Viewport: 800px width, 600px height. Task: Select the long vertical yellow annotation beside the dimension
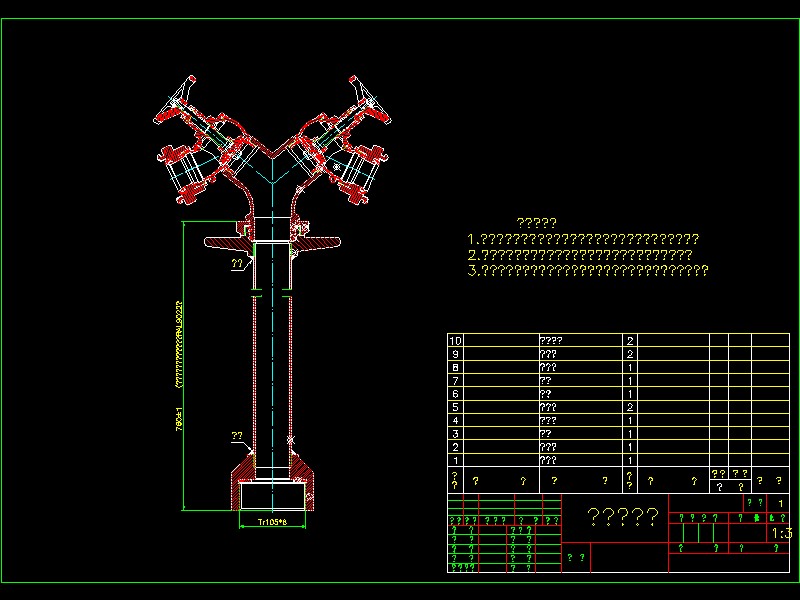[x=179, y=345]
